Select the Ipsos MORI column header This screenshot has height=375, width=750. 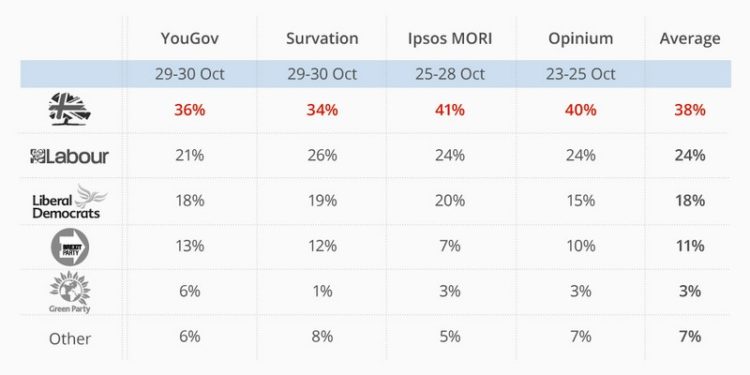pyautogui.click(x=450, y=38)
